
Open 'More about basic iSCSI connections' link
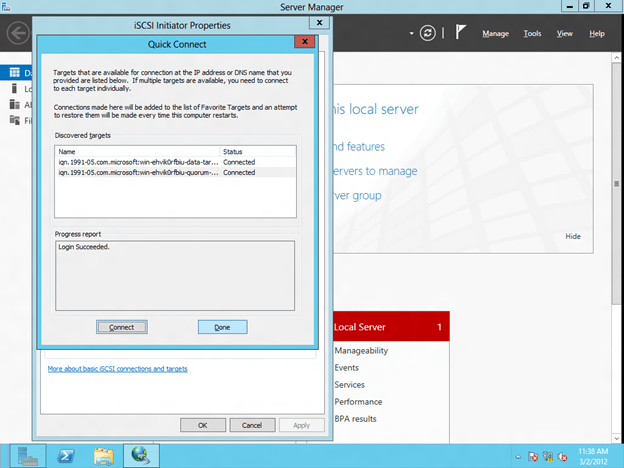click(x=117, y=369)
